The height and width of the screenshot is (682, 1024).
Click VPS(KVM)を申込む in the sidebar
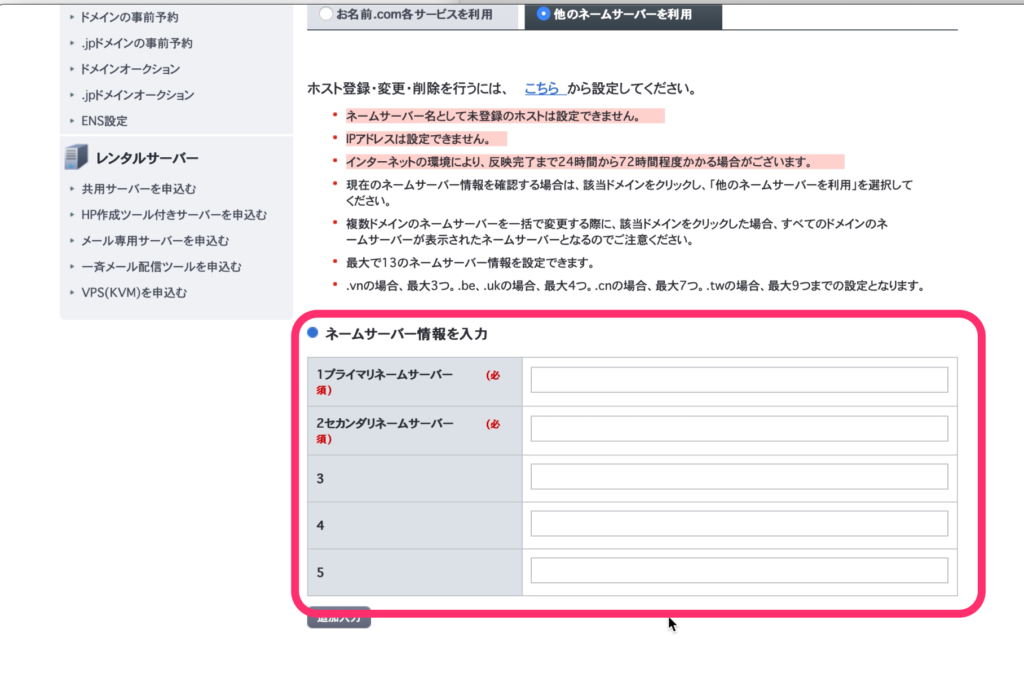pyautogui.click(x=134, y=293)
